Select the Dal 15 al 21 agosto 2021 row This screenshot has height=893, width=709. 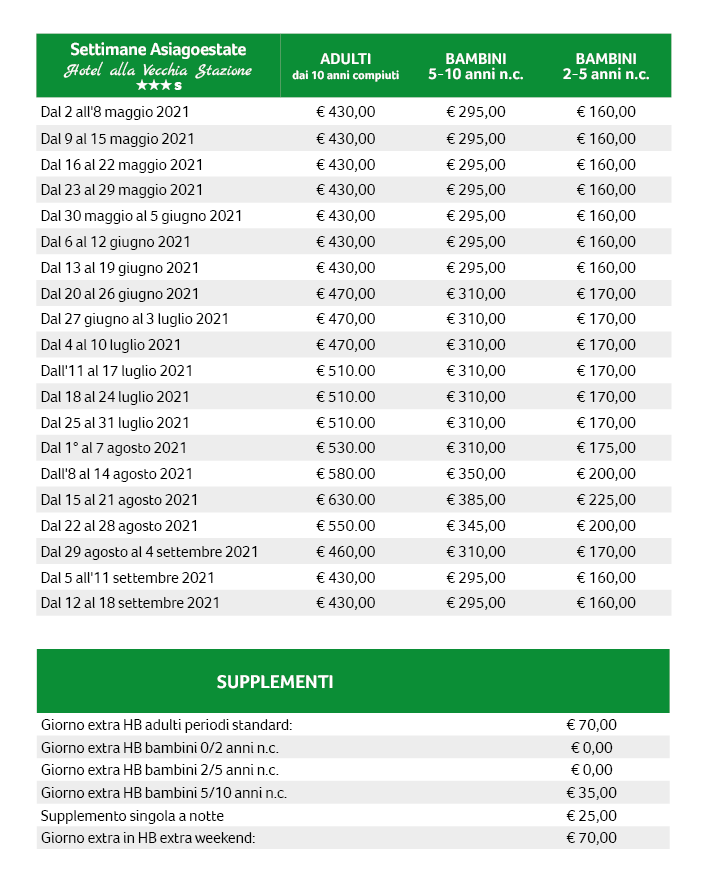pos(354,500)
